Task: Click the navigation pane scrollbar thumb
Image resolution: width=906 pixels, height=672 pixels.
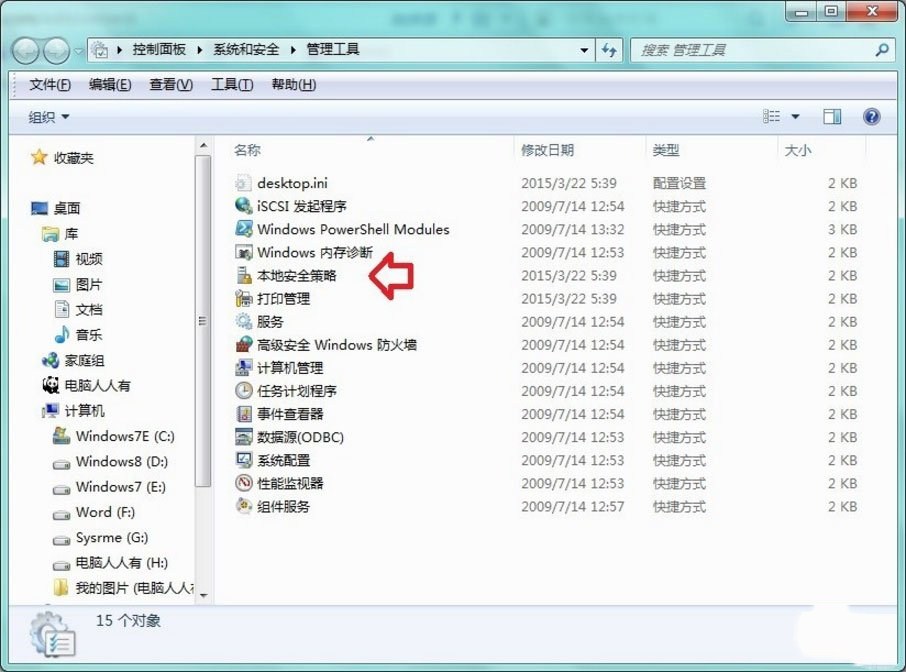Action: pos(203,321)
